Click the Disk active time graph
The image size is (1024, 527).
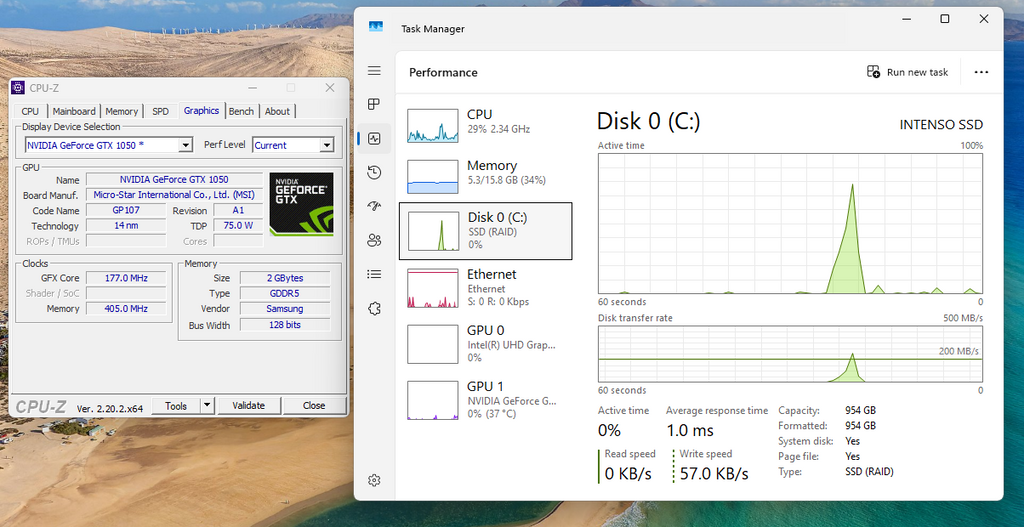coord(790,224)
